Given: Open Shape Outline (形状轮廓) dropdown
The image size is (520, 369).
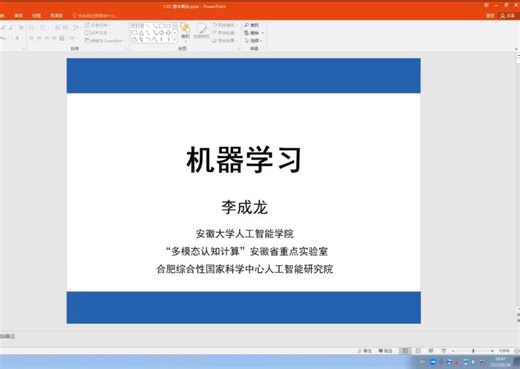Looking at the screenshot, I should pyautogui.click(x=225, y=33).
